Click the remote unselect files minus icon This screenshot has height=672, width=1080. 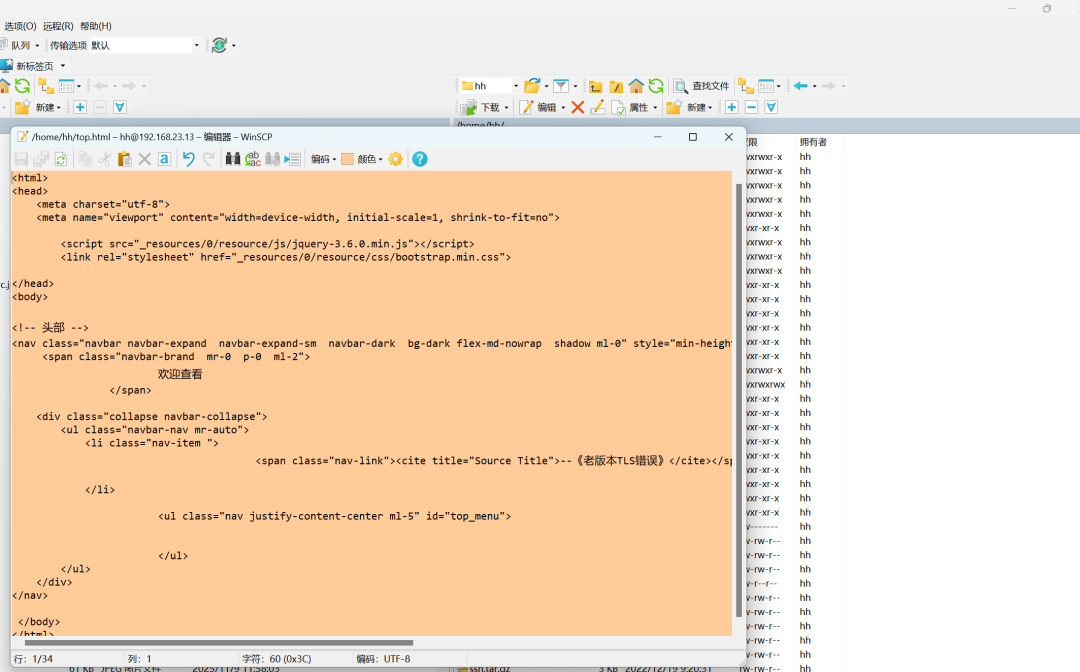(x=751, y=107)
